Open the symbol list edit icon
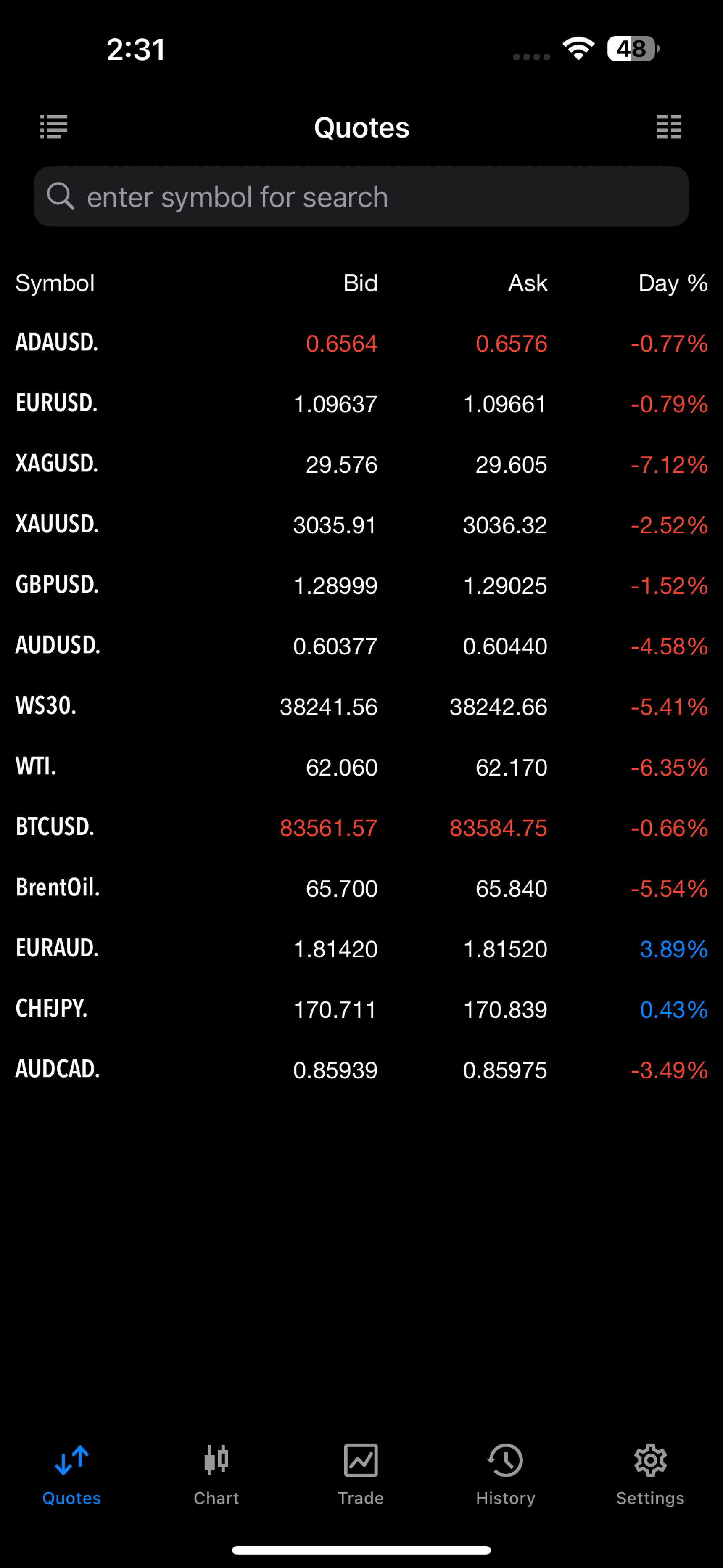 [54, 127]
